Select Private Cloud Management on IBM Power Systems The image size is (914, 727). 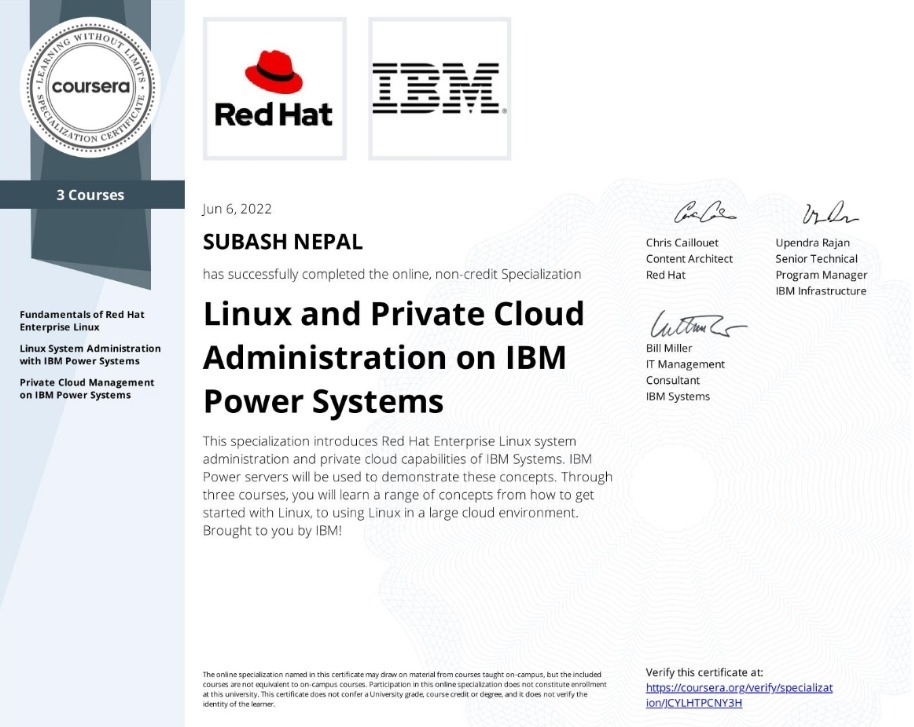[x=87, y=388]
